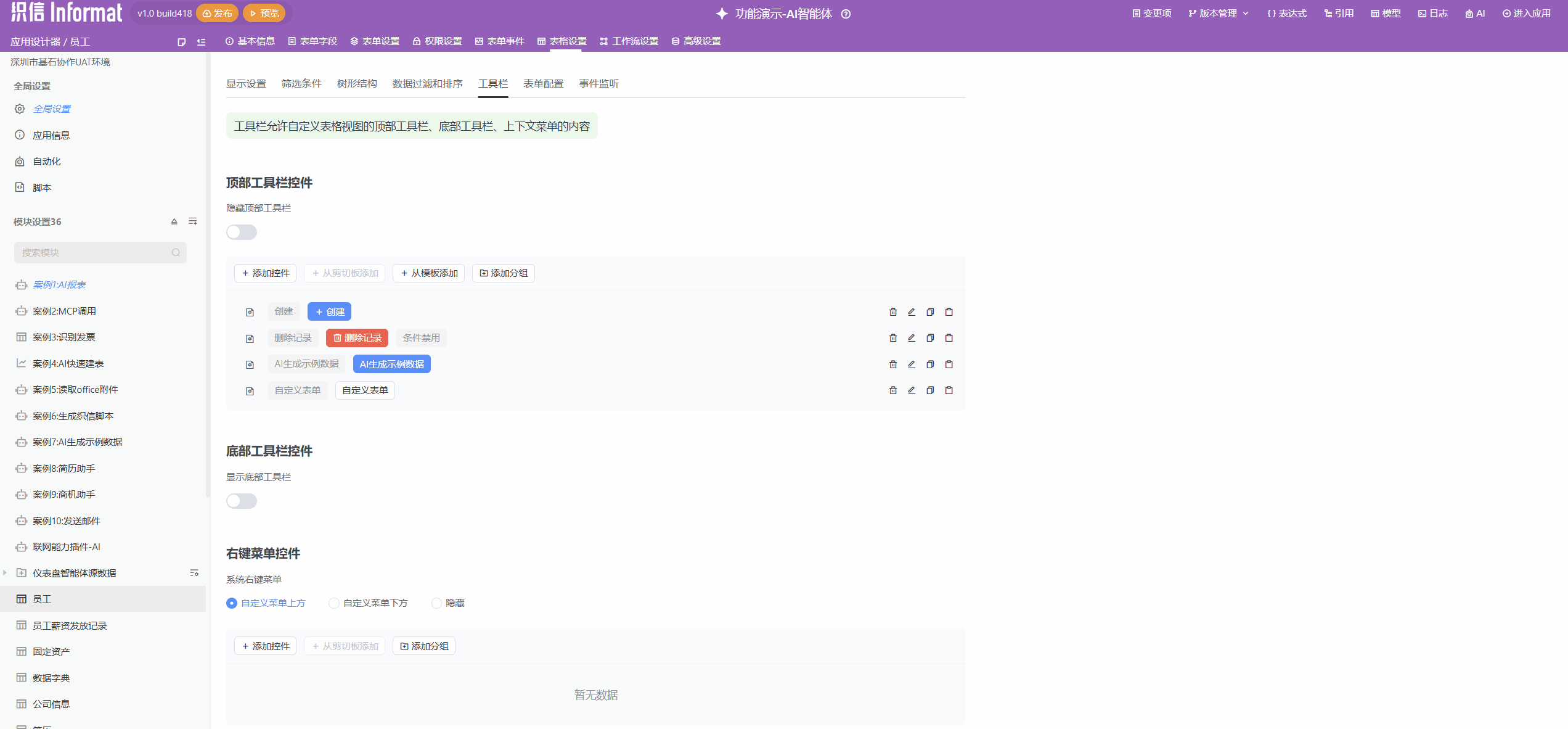The image size is (1568, 729).
Task: Delete the 创建 toolbar control row
Action: click(x=892, y=312)
